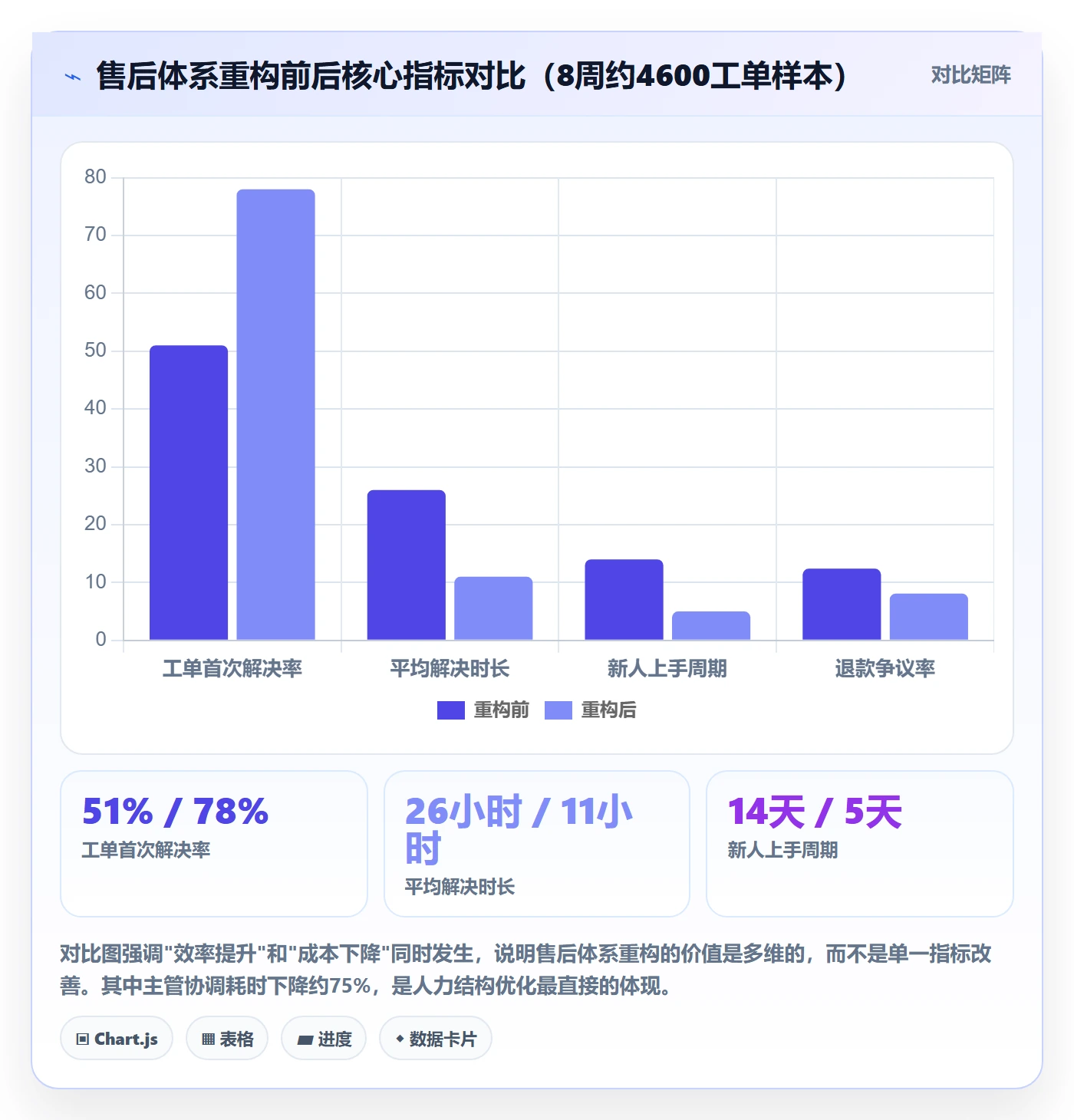
Task: Click the 重构前 bar for 退款争议率
Action: coord(842,604)
